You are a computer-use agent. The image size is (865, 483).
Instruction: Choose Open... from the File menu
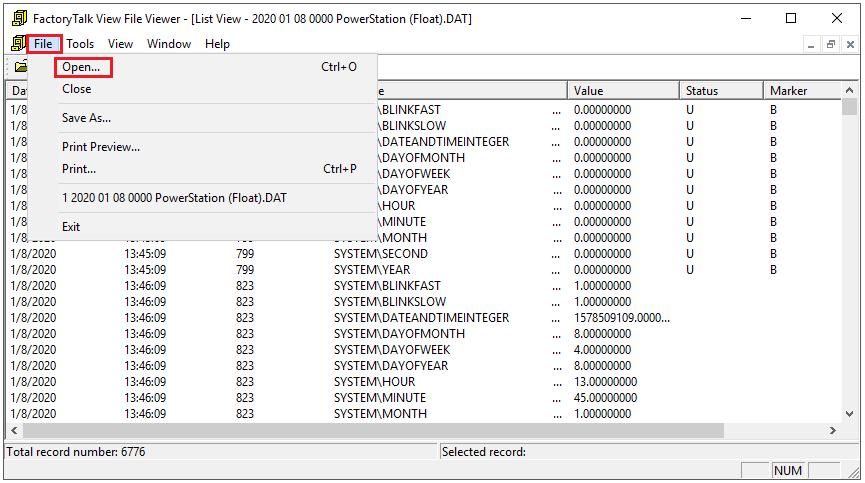(x=81, y=67)
